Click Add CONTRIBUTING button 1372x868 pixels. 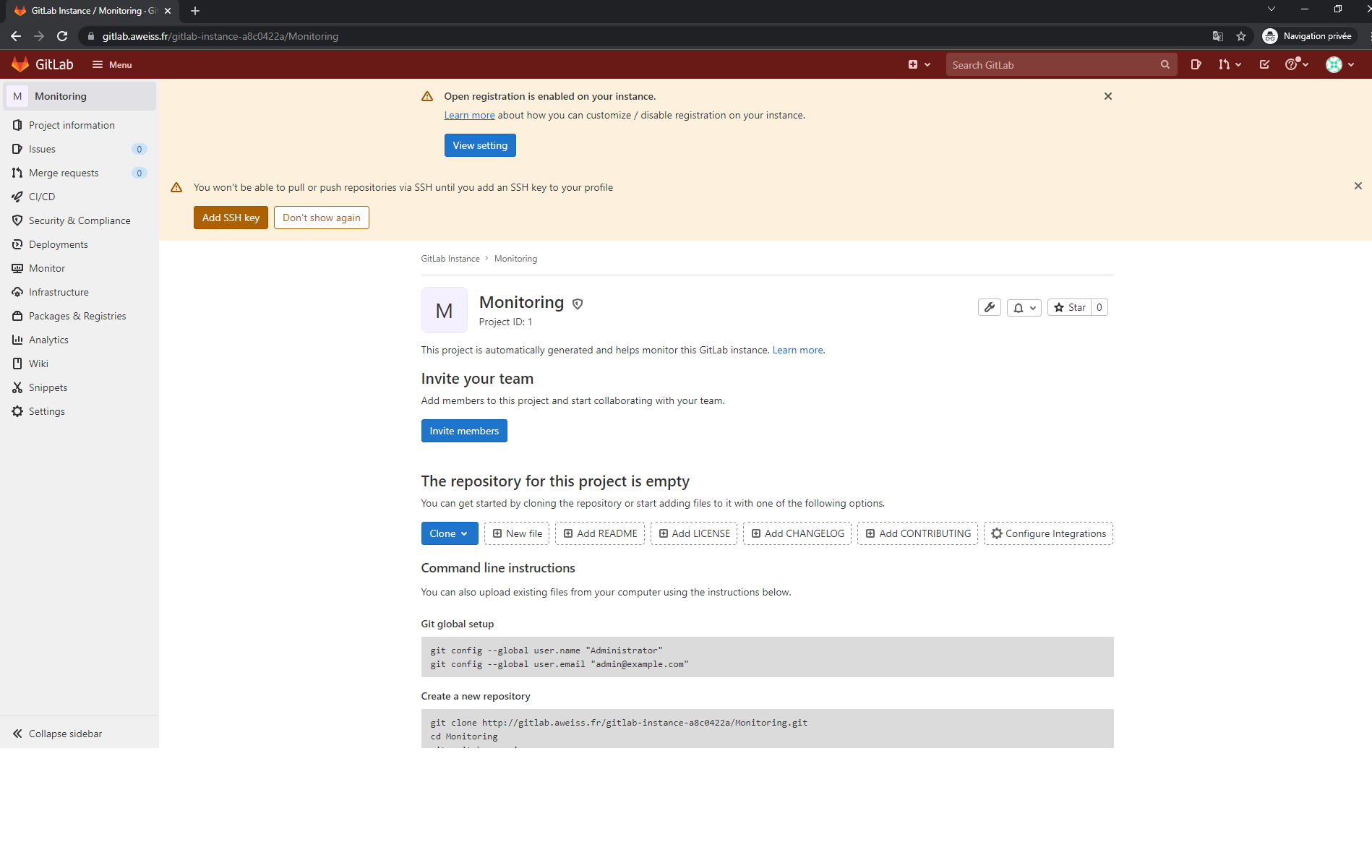918,533
